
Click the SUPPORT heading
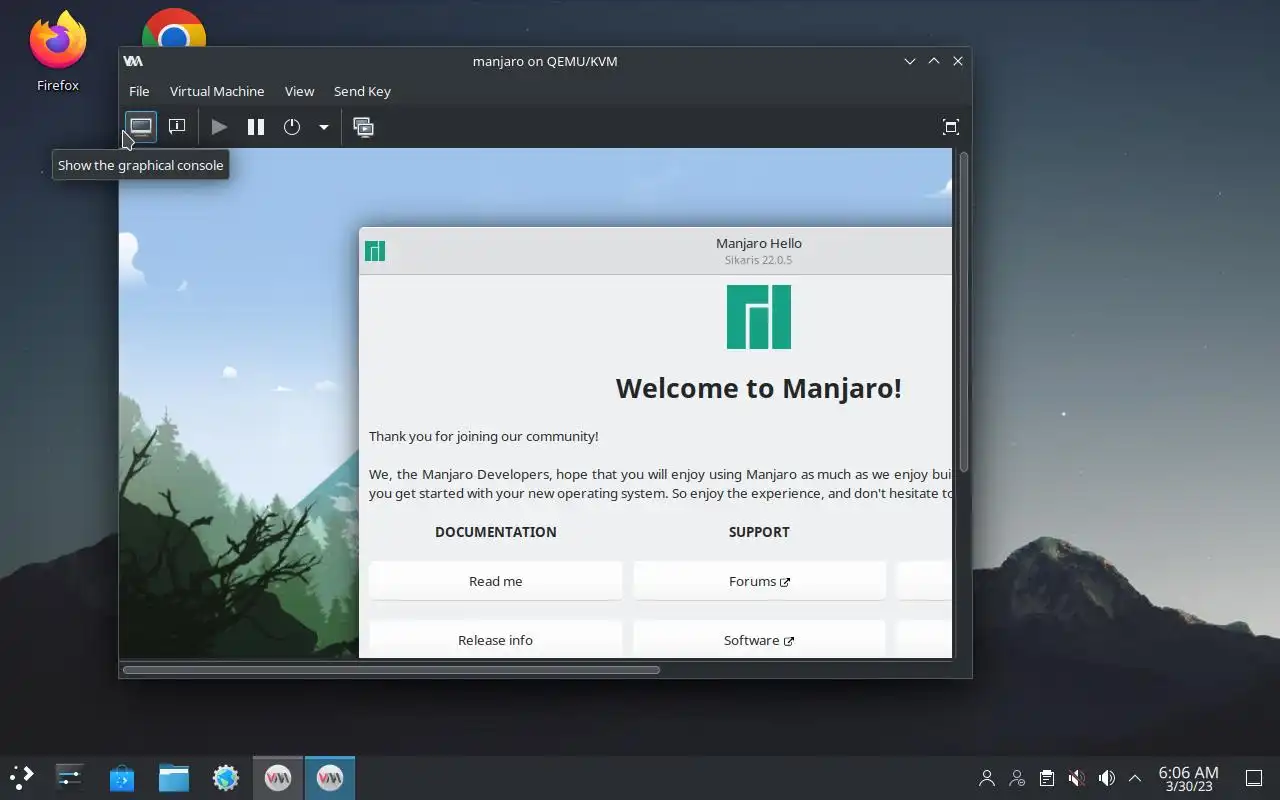(759, 532)
